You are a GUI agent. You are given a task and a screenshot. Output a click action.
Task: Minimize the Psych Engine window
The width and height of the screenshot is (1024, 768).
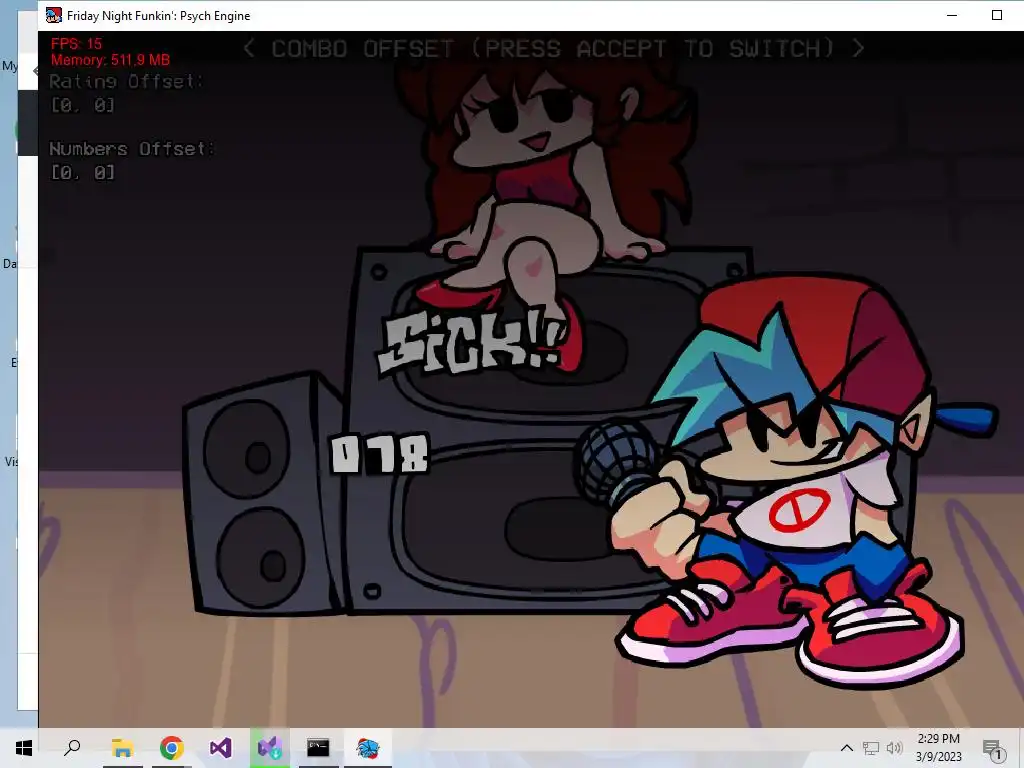(x=952, y=15)
